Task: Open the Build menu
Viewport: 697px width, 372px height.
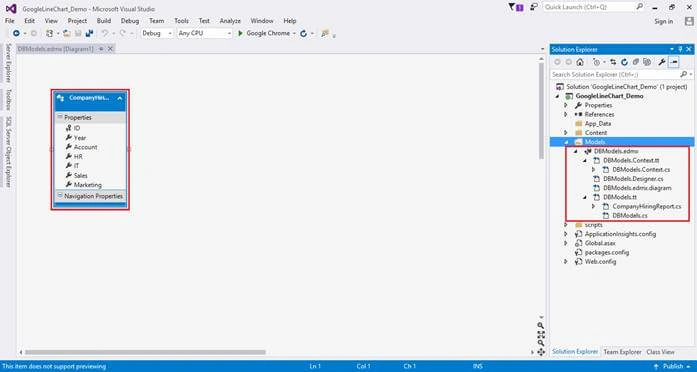Action: [104, 21]
